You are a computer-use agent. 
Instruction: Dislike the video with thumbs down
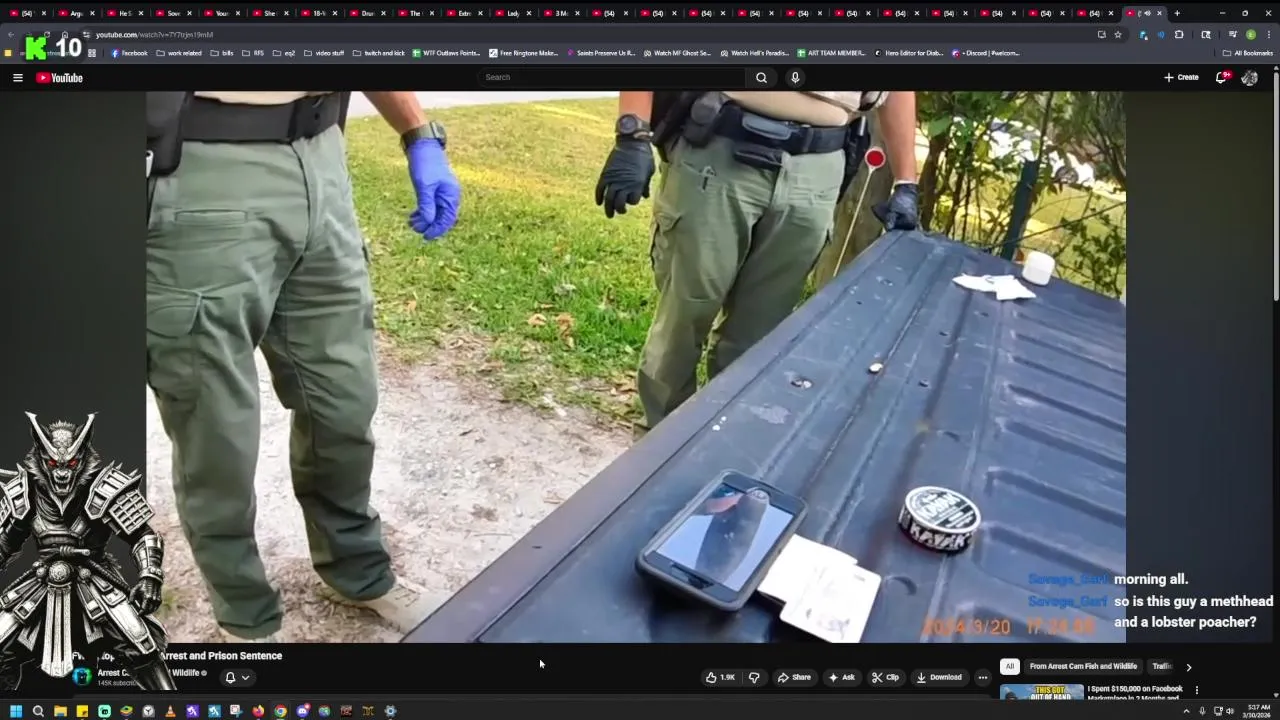click(754, 677)
